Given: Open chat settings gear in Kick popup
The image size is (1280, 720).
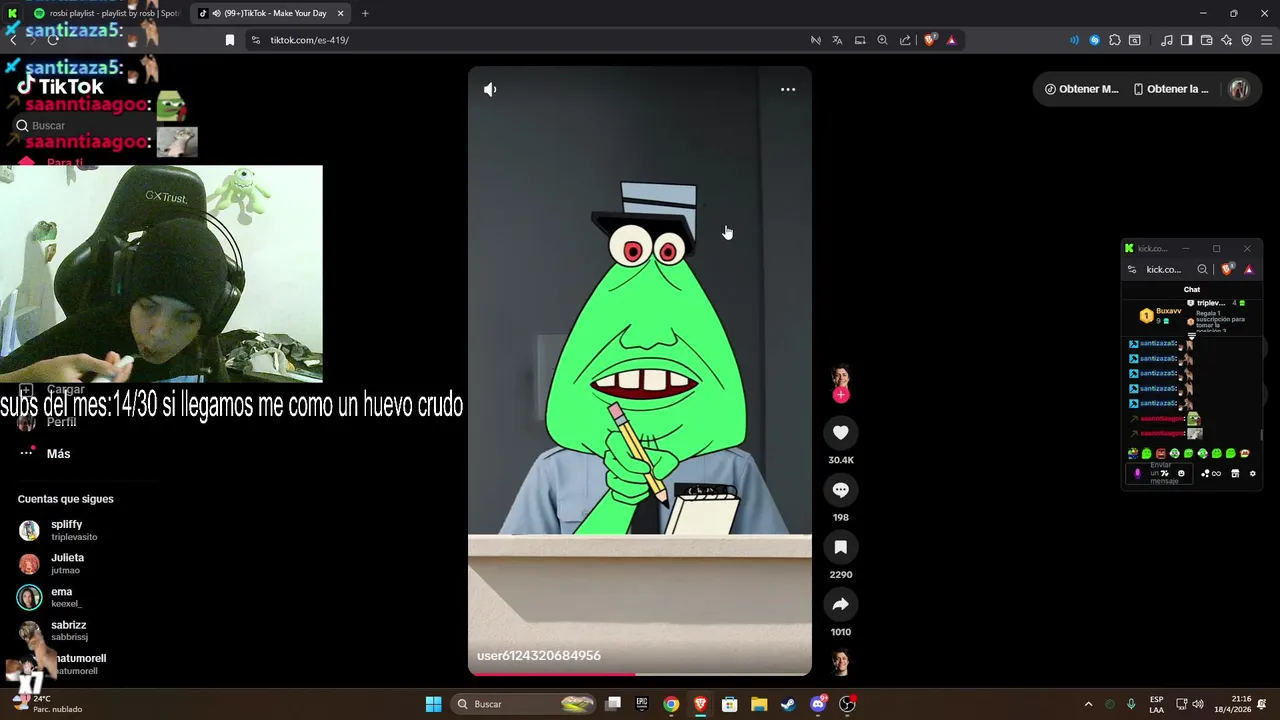Looking at the screenshot, I should click(1253, 473).
